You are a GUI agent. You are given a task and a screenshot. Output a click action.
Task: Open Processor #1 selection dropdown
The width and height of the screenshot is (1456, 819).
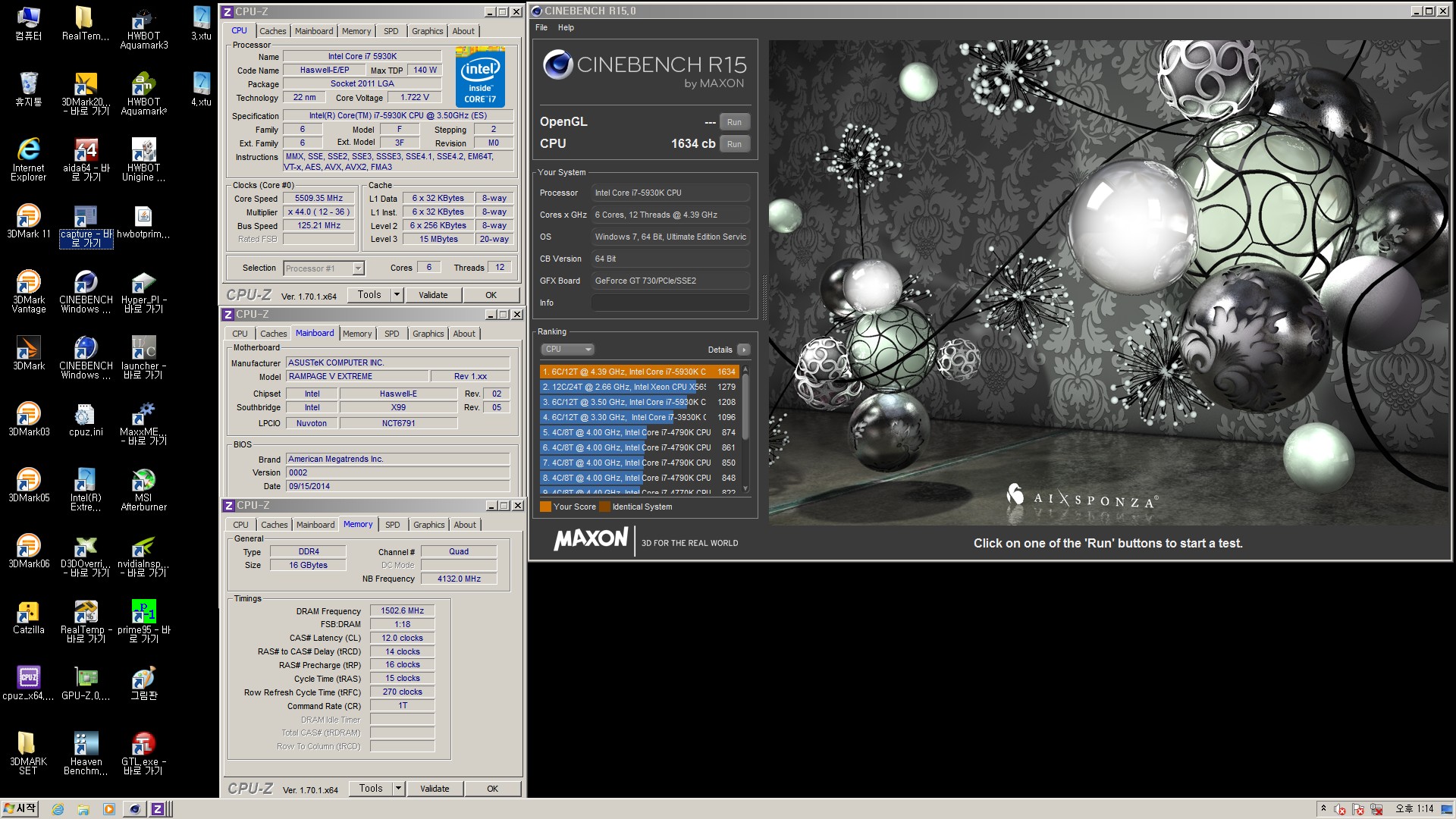(324, 268)
